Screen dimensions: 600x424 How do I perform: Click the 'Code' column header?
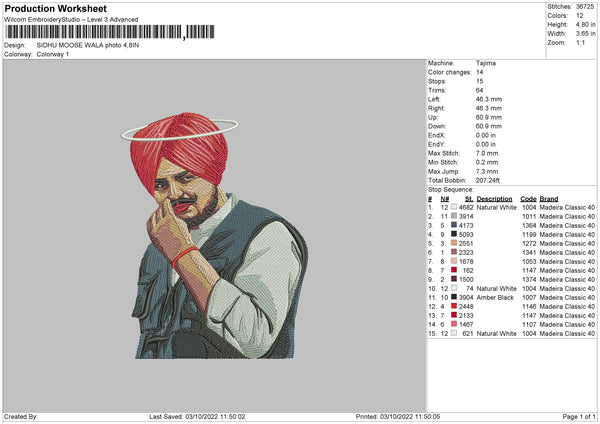(528, 199)
